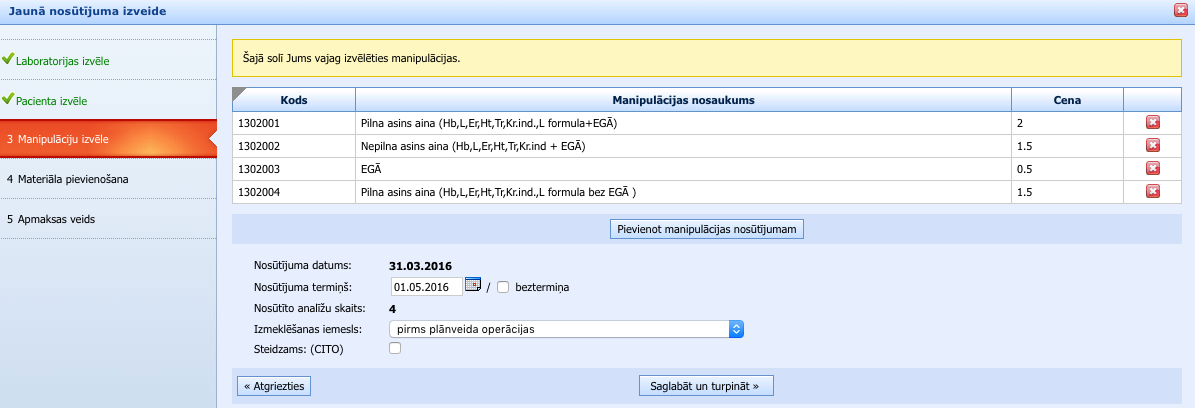Delete row 1302001 with red X icon
This screenshot has height=408, width=1195.
click(1152, 122)
